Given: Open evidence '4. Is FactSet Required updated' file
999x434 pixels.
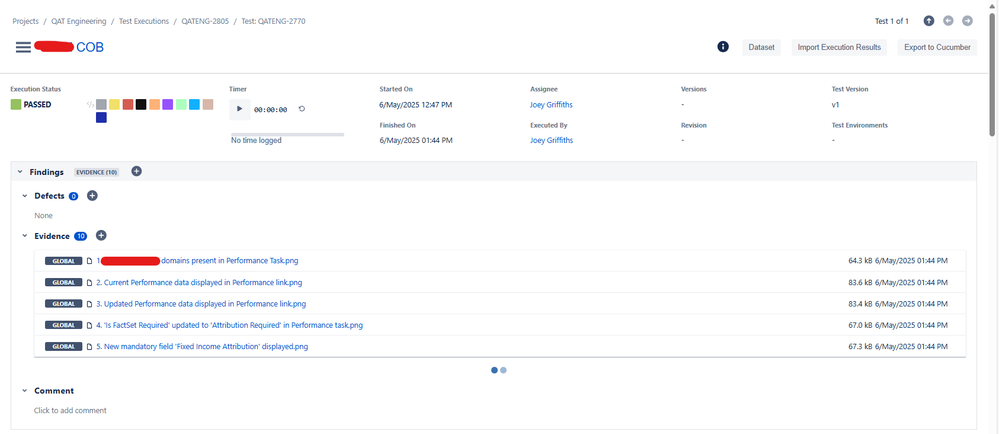Looking at the screenshot, I should [229, 325].
